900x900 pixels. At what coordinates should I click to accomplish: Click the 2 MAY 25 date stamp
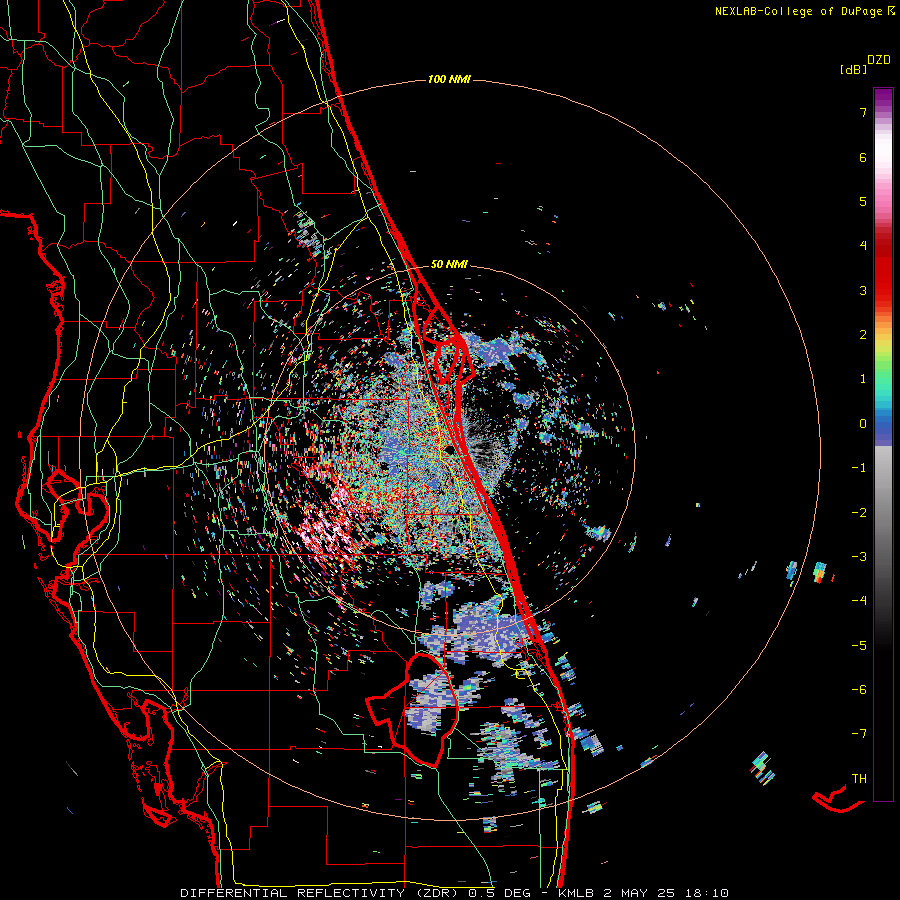(x=639, y=893)
